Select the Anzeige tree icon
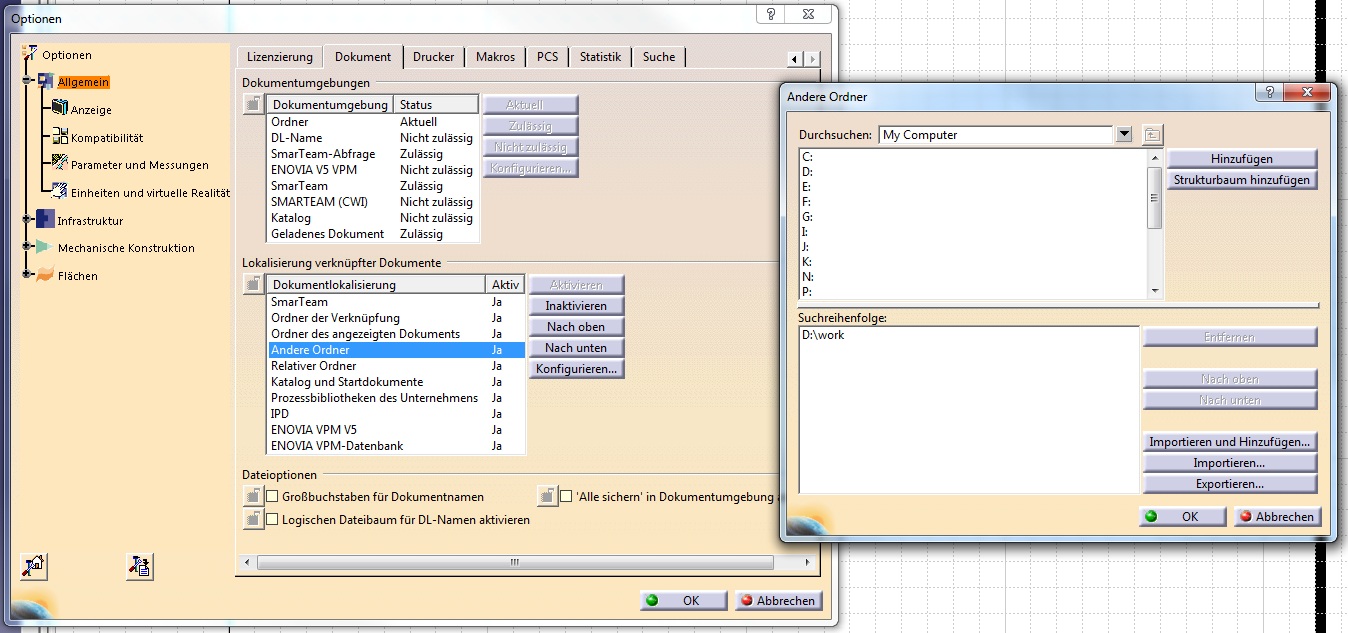Image resolution: width=1348 pixels, height=633 pixels. [x=60, y=109]
